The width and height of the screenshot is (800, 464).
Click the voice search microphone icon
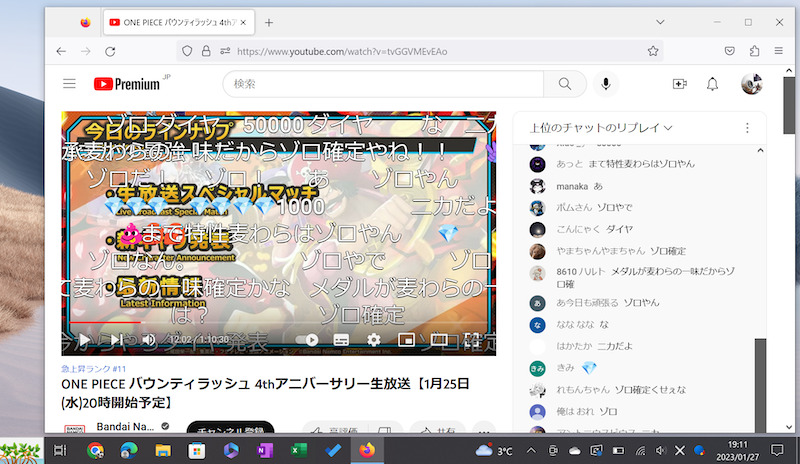point(606,85)
